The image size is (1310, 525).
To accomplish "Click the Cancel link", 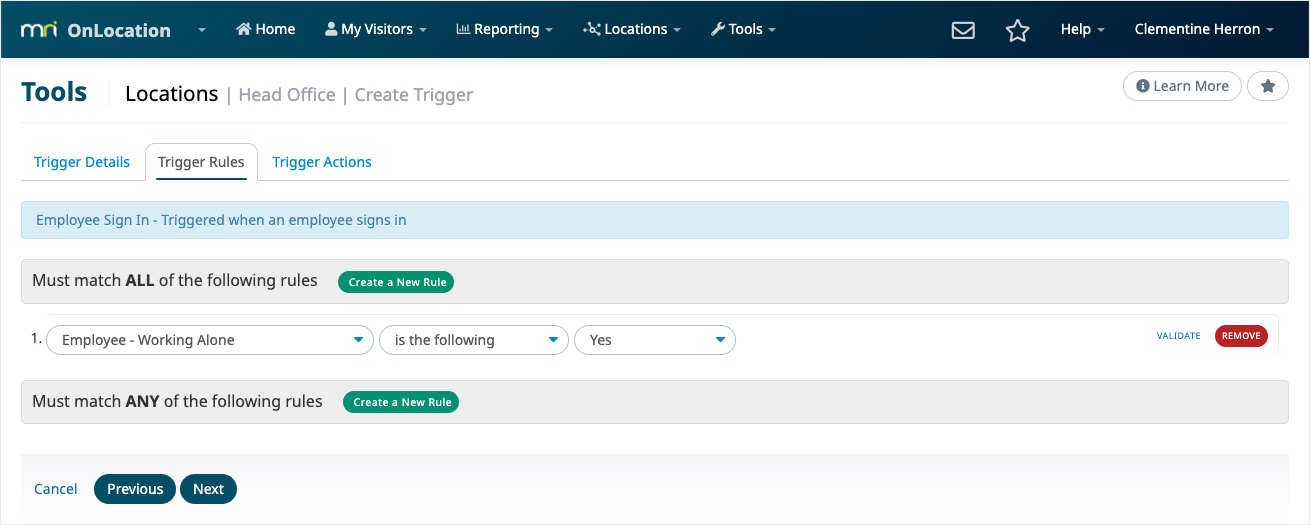I will pos(56,489).
